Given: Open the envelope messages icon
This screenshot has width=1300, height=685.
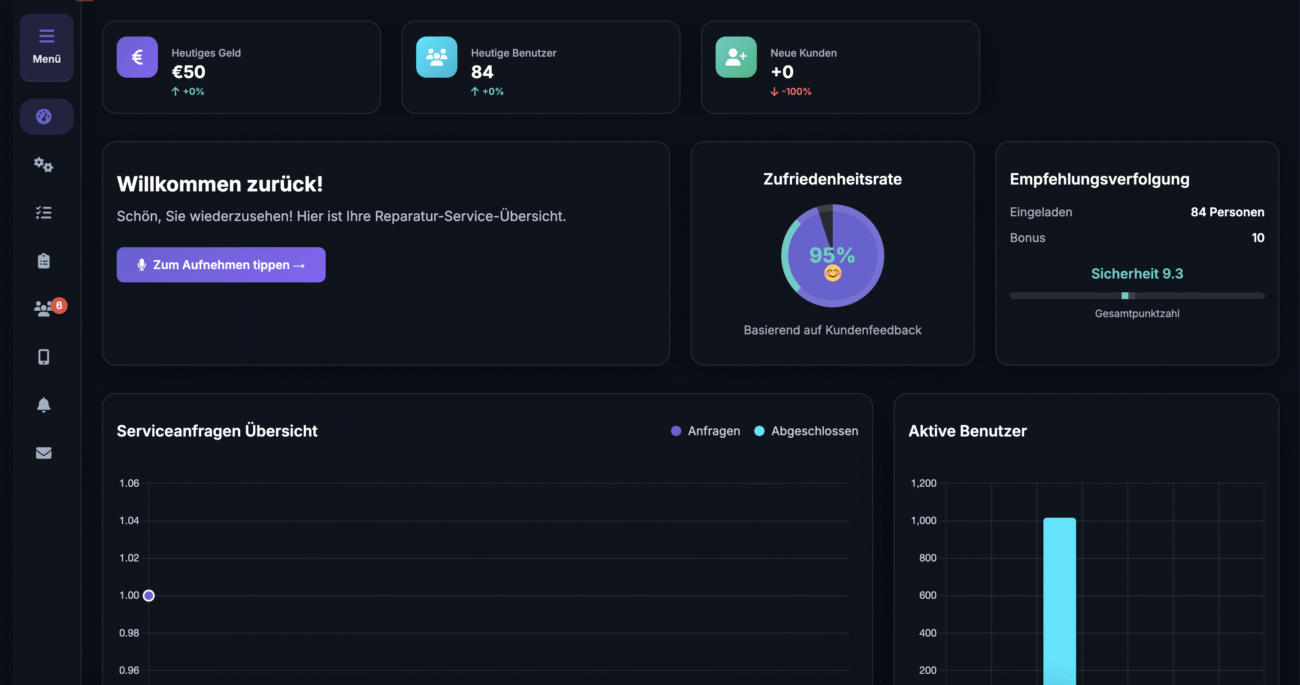Looking at the screenshot, I should pos(44,453).
